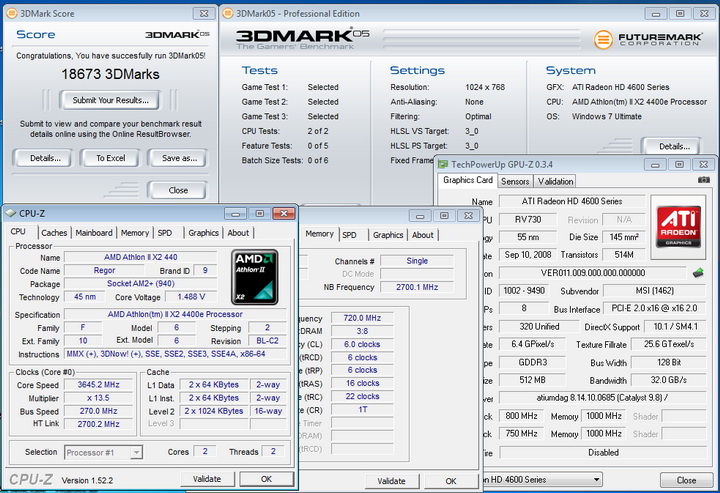720x493 pixels.
Task: Close the 3DMark Score dialog with Close button
Action: pyautogui.click(x=177, y=190)
